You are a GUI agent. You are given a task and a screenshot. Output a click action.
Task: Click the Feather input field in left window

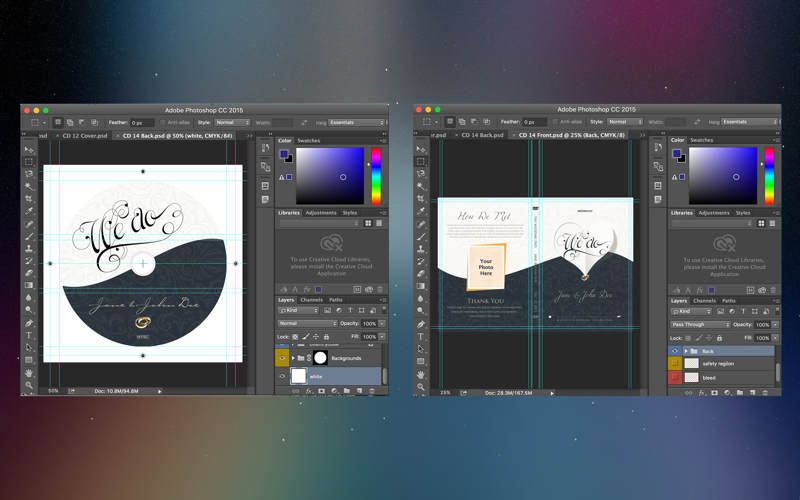(x=142, y=123)
